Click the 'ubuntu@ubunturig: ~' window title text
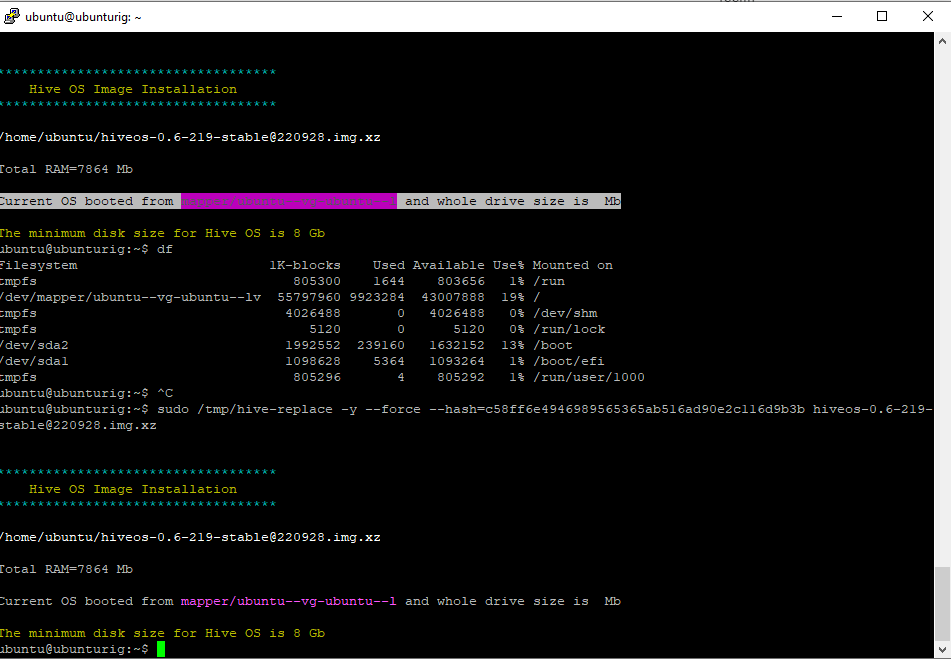 point(83,17)
